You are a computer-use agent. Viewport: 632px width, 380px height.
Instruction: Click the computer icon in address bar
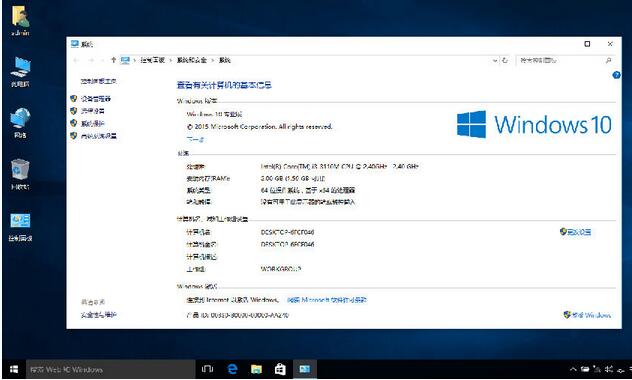pos(125,60)
